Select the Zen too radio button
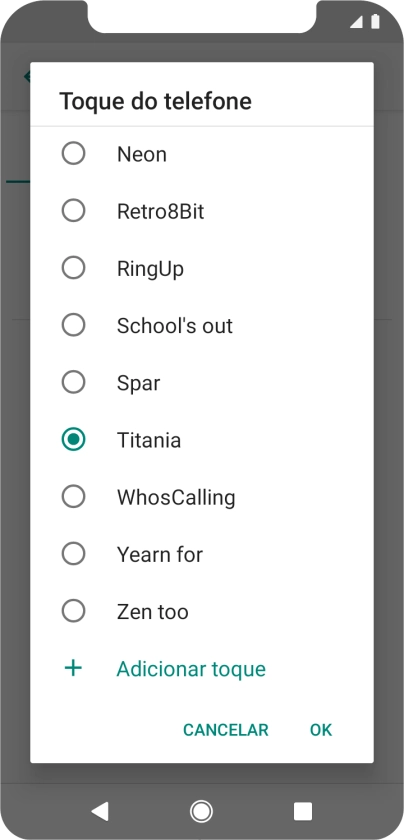Image resolution: width=404 pixels, height=840 pixels. (x=73, y=611)
